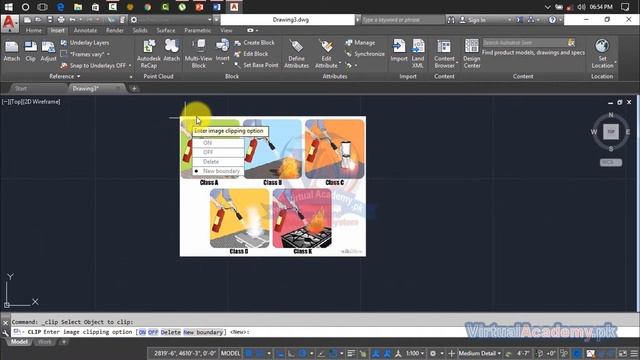This screenshot has height=360, width=640.
Task: Click the fire extinguisher image
Action: 273,187
